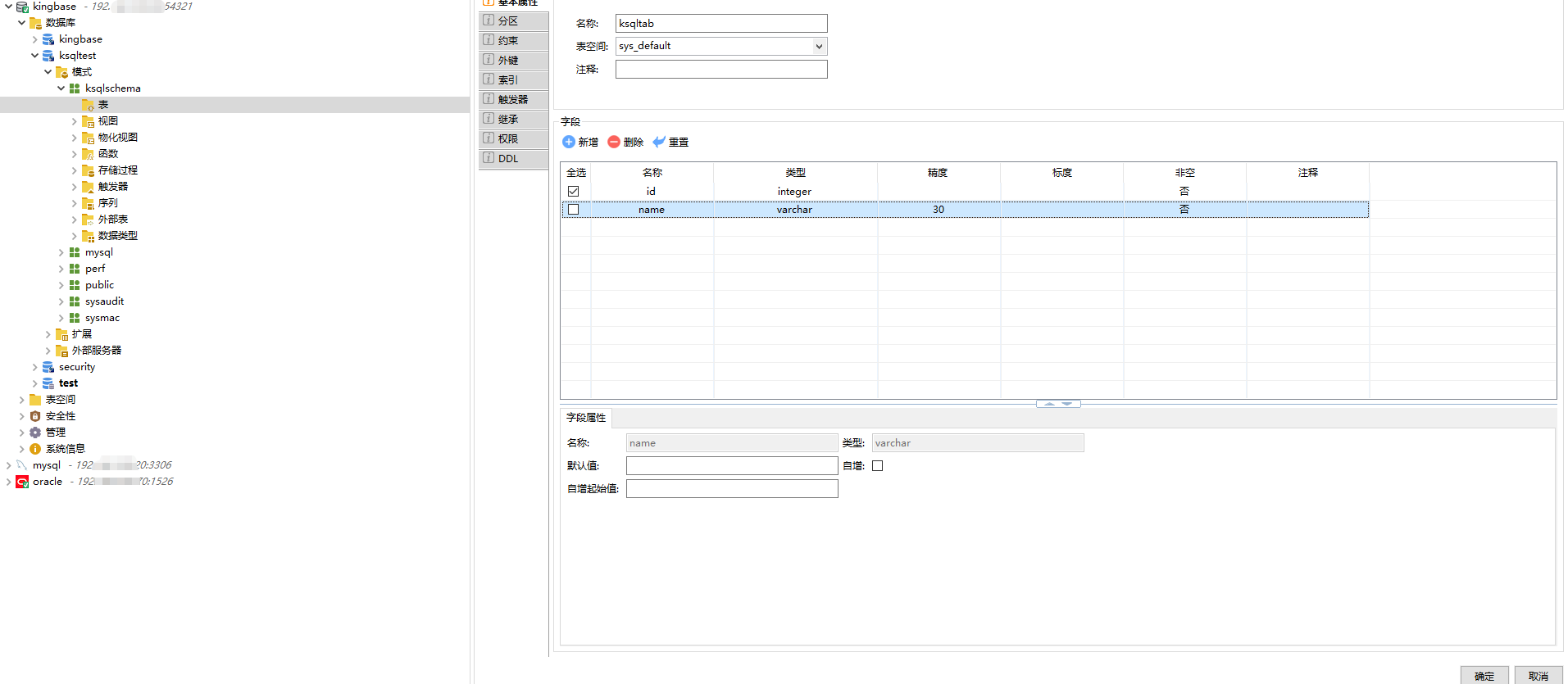Viewport: 1568px width, 684px height.
Task: Click the panel splitter collapse handle
Action: pyautogui.click(x=1058, y=404)
